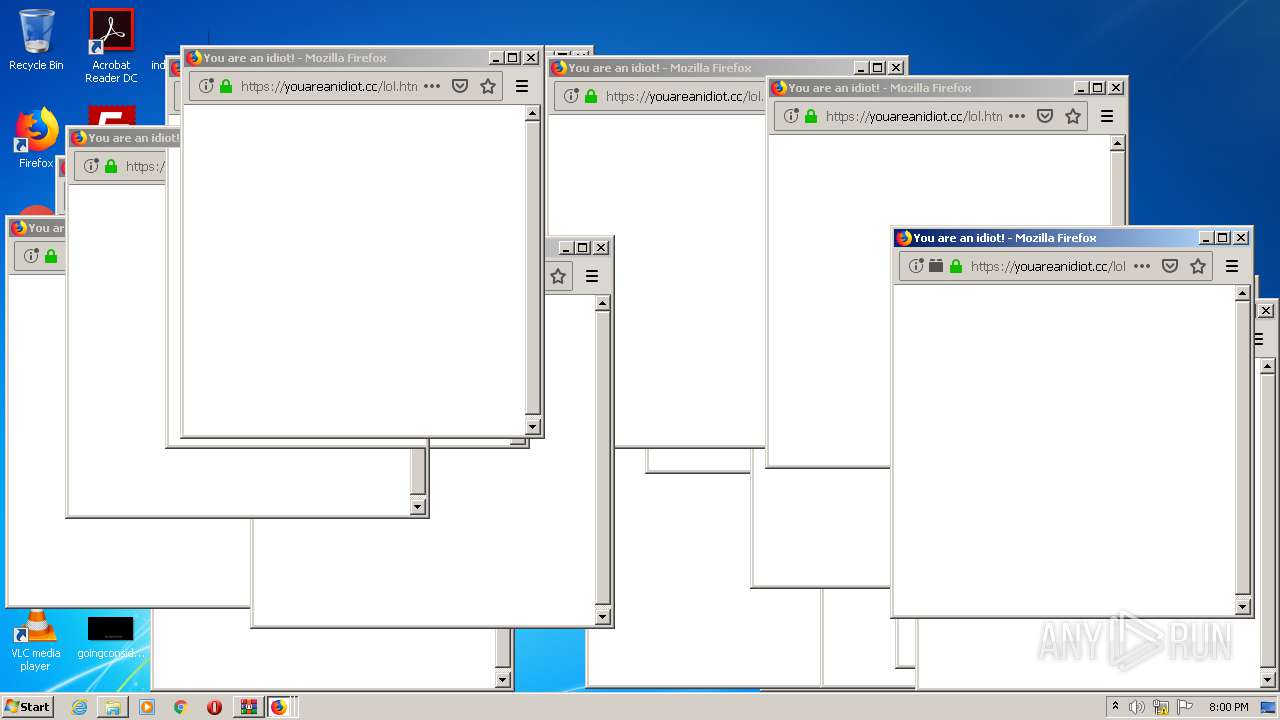Click the vertical scrollbar track of the active window
This screenshot has height=720, width=1280.
(1243, 450)
